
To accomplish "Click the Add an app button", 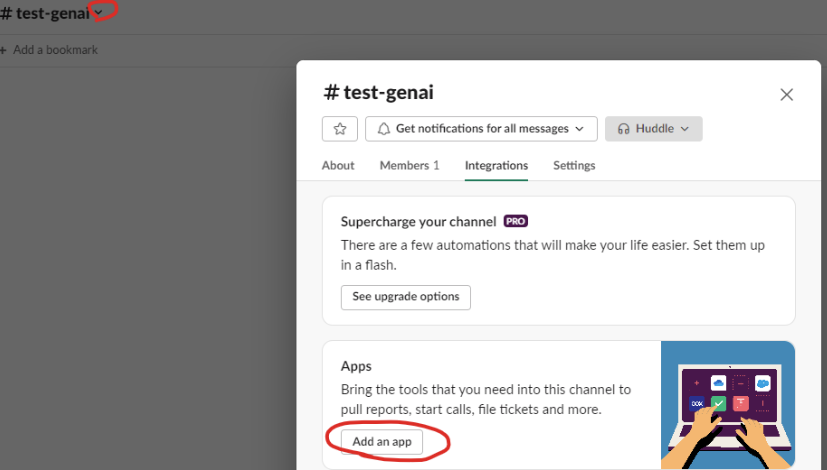I will (x=382, y=442).
